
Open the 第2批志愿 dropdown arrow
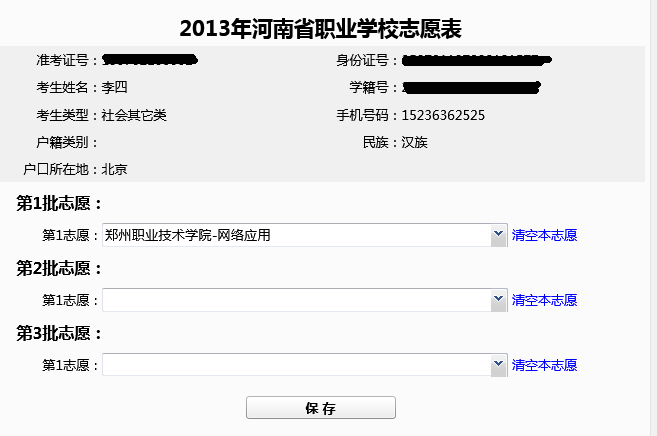498,300
